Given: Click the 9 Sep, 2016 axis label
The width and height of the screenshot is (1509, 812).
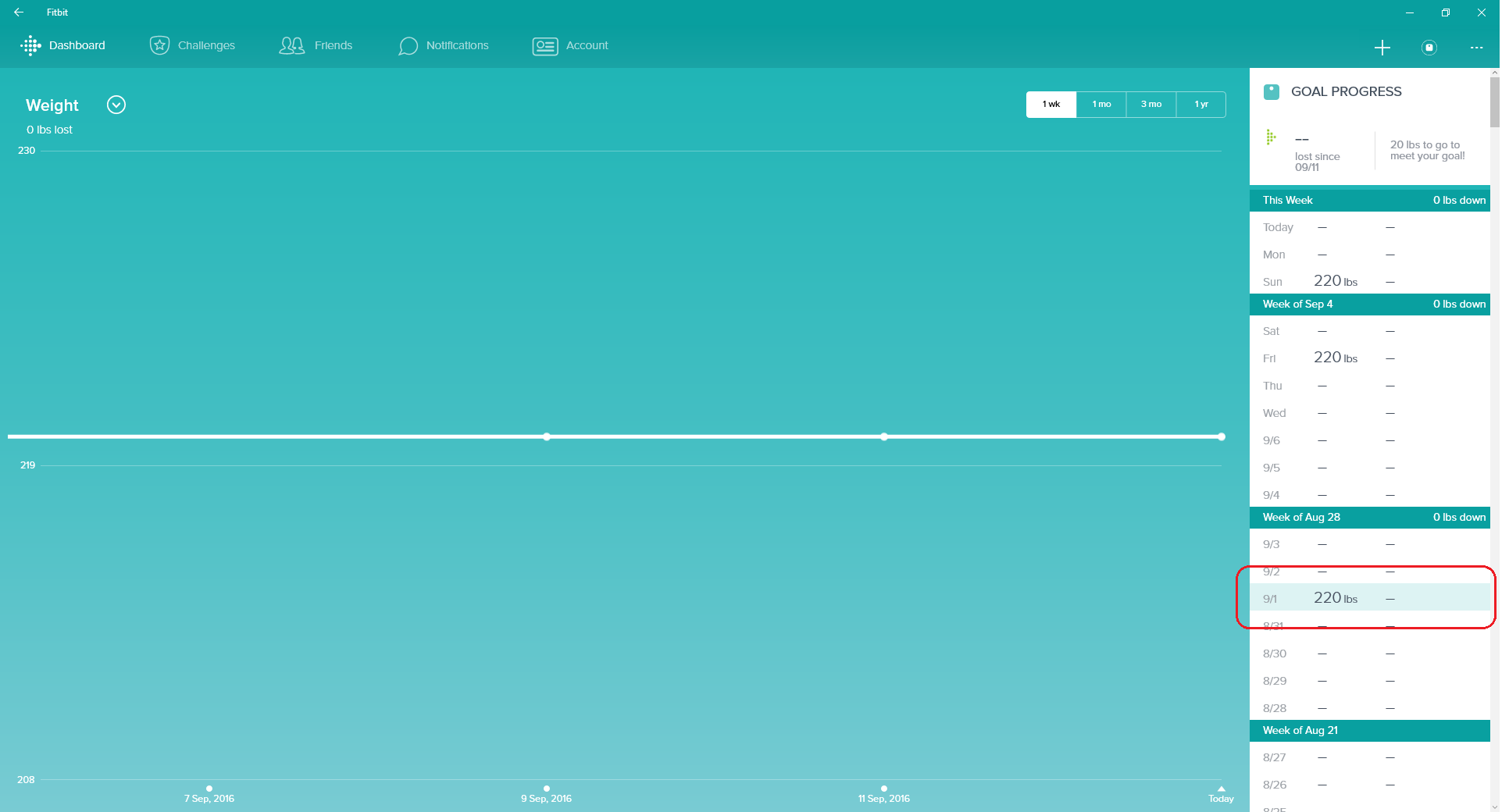Looking at the screenshot, I should (x=546, y=798).
